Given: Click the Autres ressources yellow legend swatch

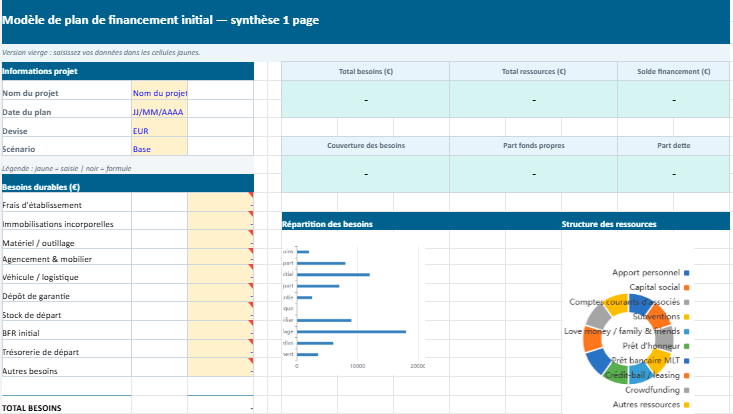Looking at the screenshot, I should pos(688,405).
